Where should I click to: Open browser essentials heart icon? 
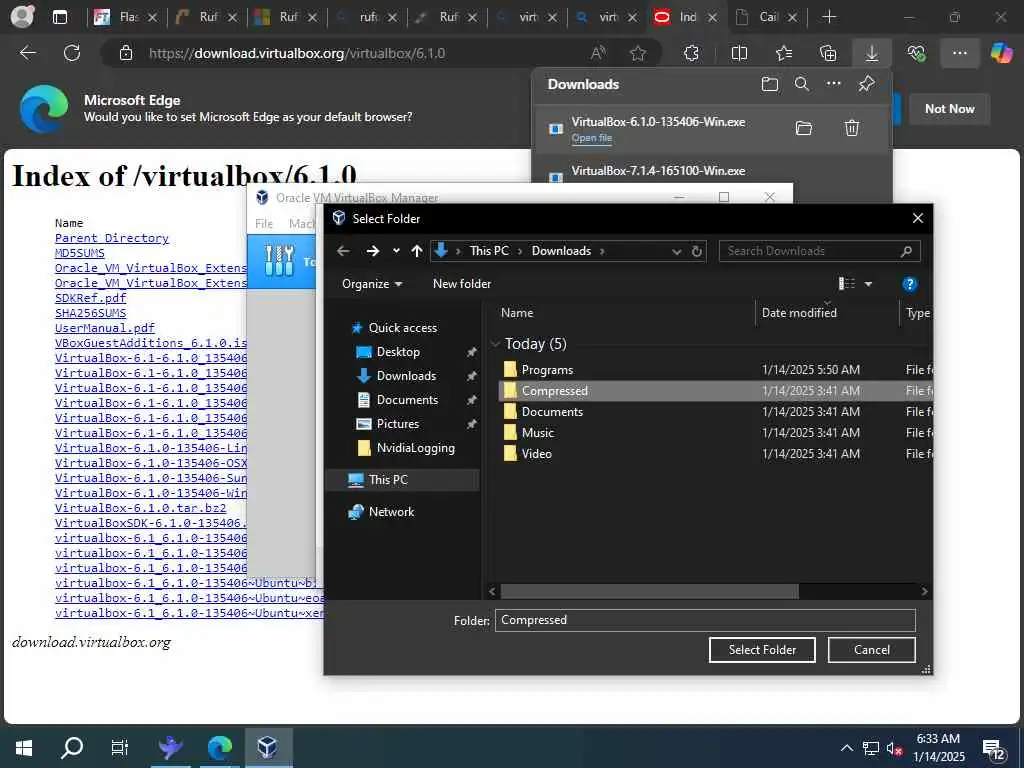point(916,53)
